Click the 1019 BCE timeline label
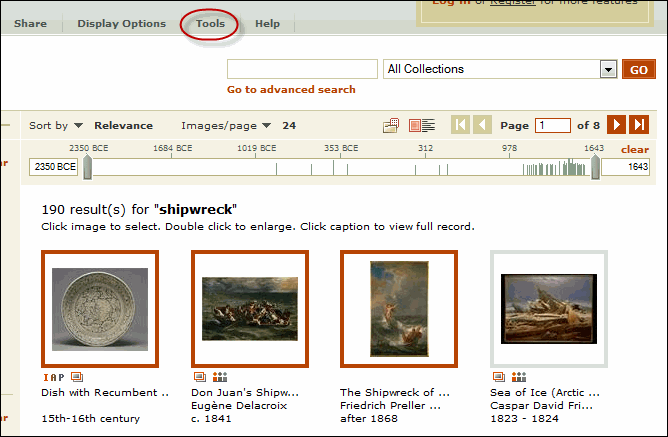Viewport: 668px width, 437px height. (256, 148)
